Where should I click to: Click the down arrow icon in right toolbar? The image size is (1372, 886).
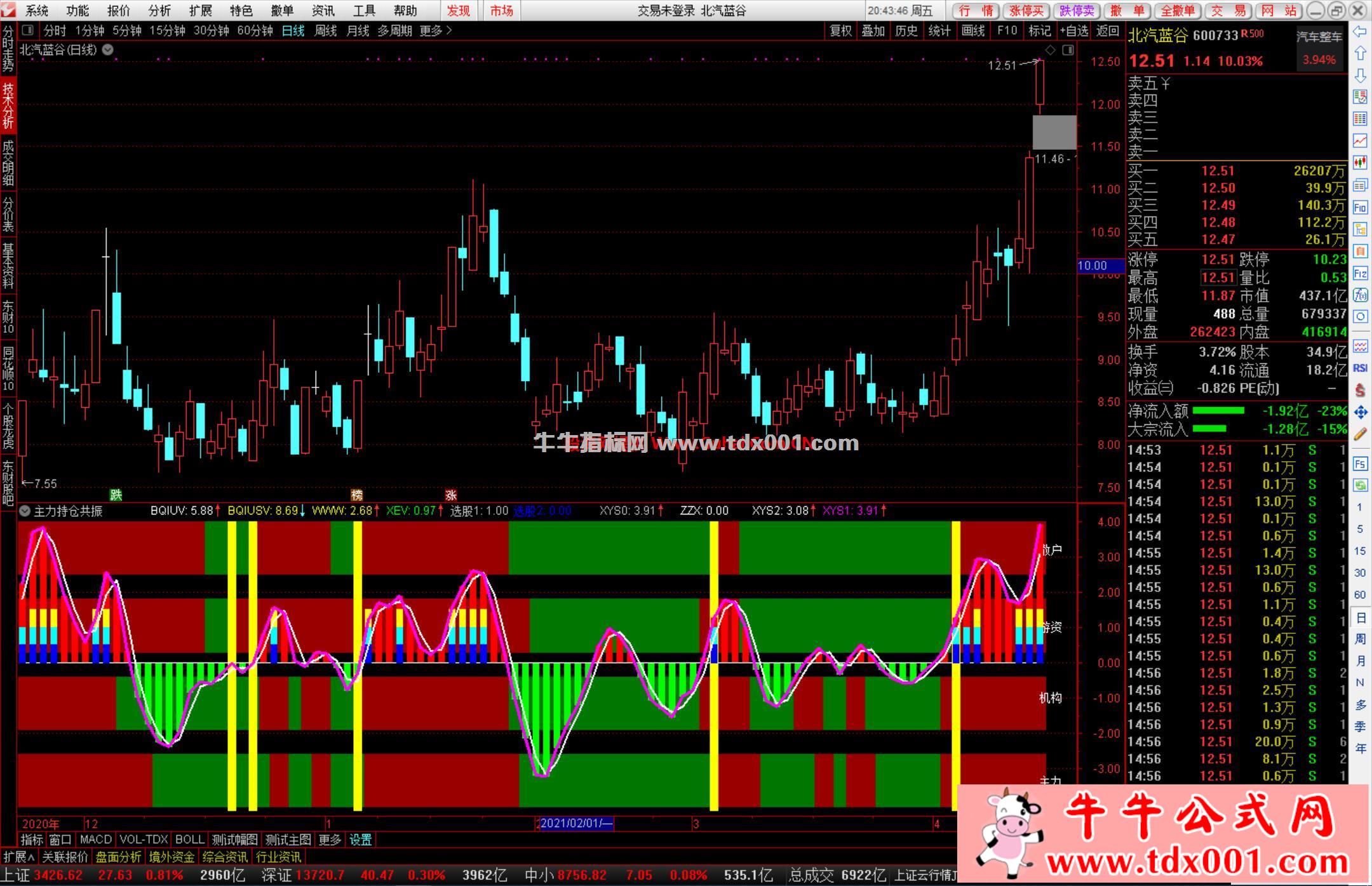coord(1360,76)
